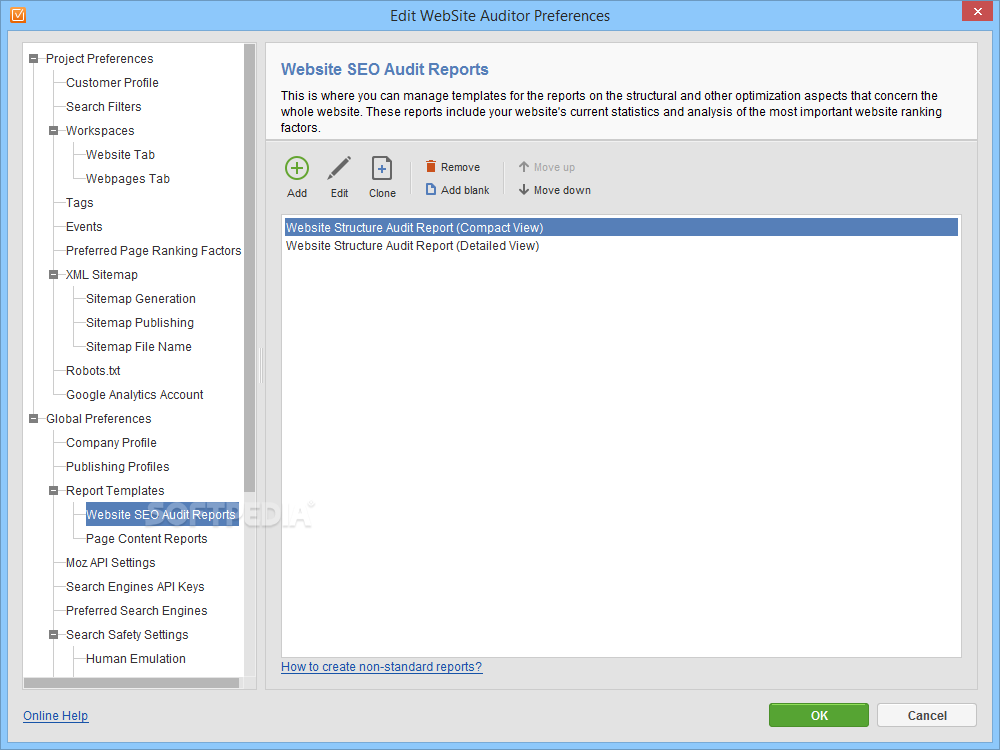Collapse the Project Preferences tree node

(34, 59)
